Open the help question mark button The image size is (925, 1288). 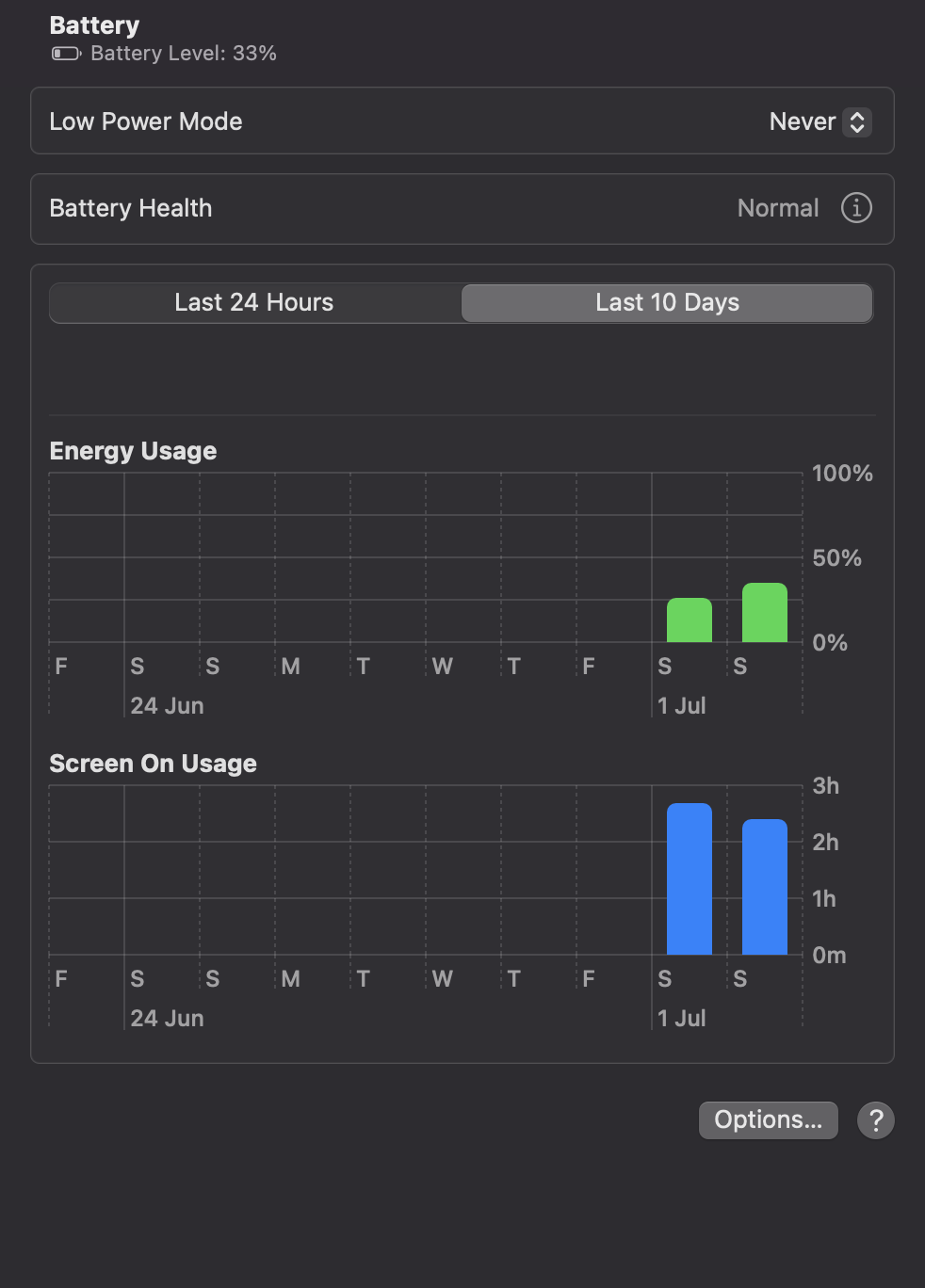pyautogui.click(x=875, y=1120)
